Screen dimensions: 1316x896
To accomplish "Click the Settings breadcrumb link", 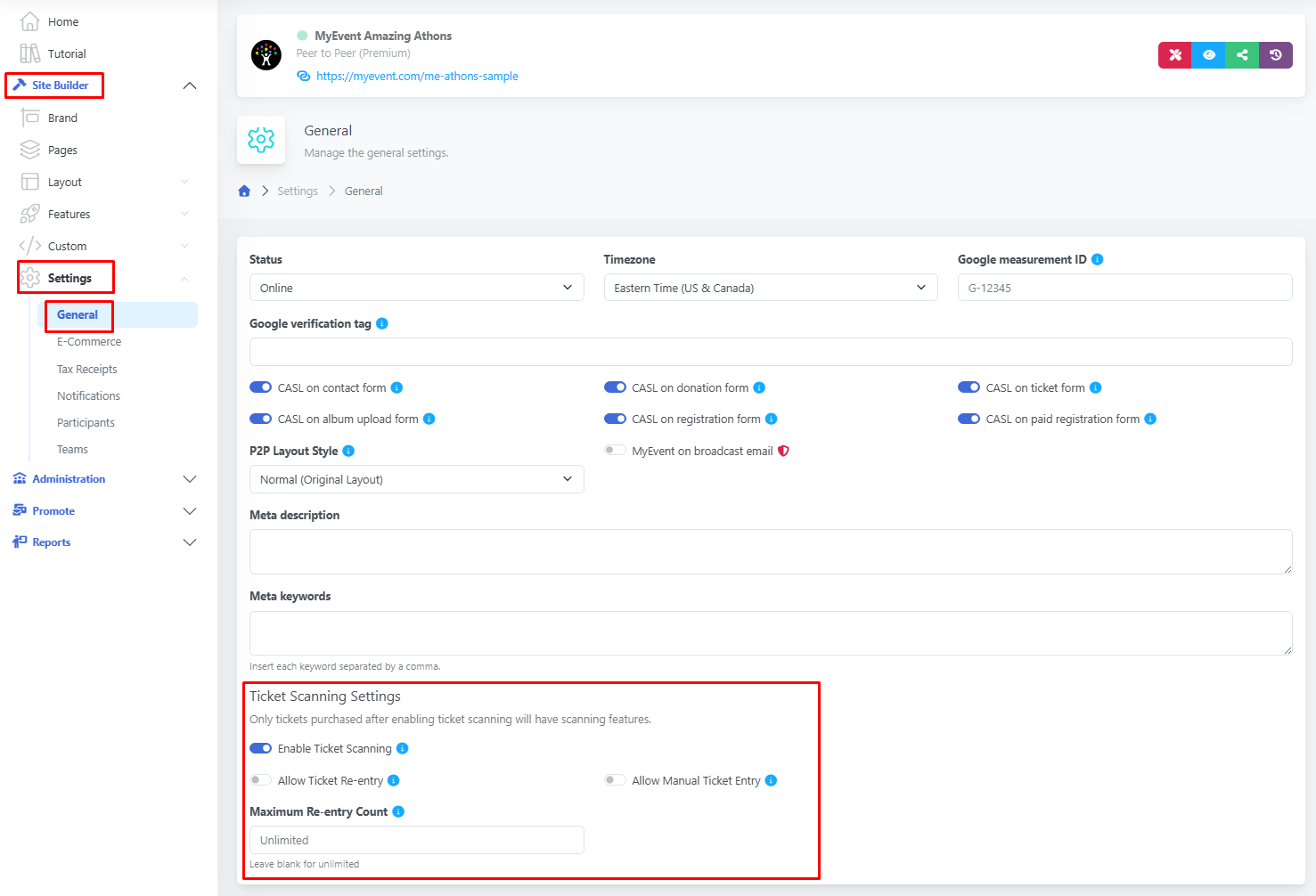I will [298, 191].
